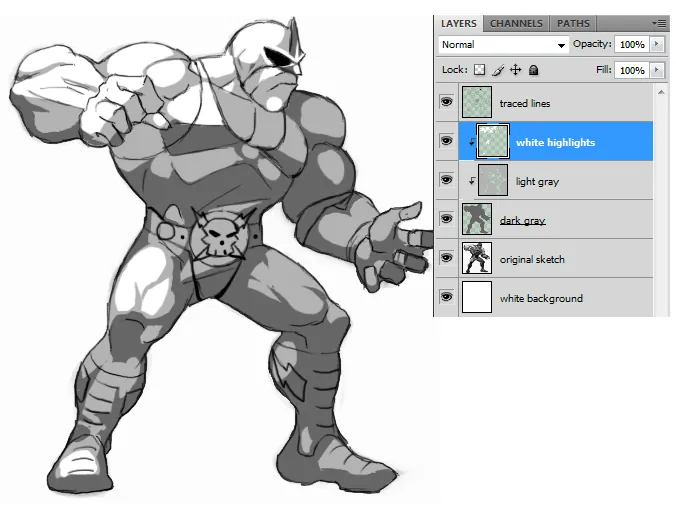The height and width of the screenshot is (510, 676).
Task: Open the Fill slider arrow
Action: point(657,70)
